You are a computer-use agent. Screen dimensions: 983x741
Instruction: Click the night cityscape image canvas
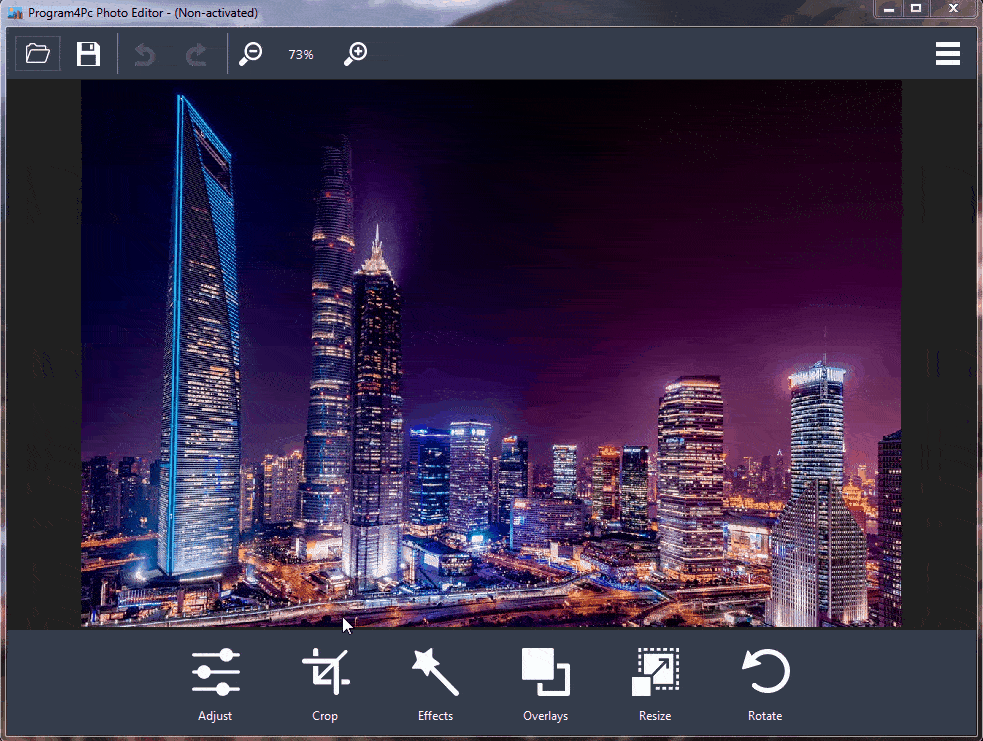click(490, 355)
